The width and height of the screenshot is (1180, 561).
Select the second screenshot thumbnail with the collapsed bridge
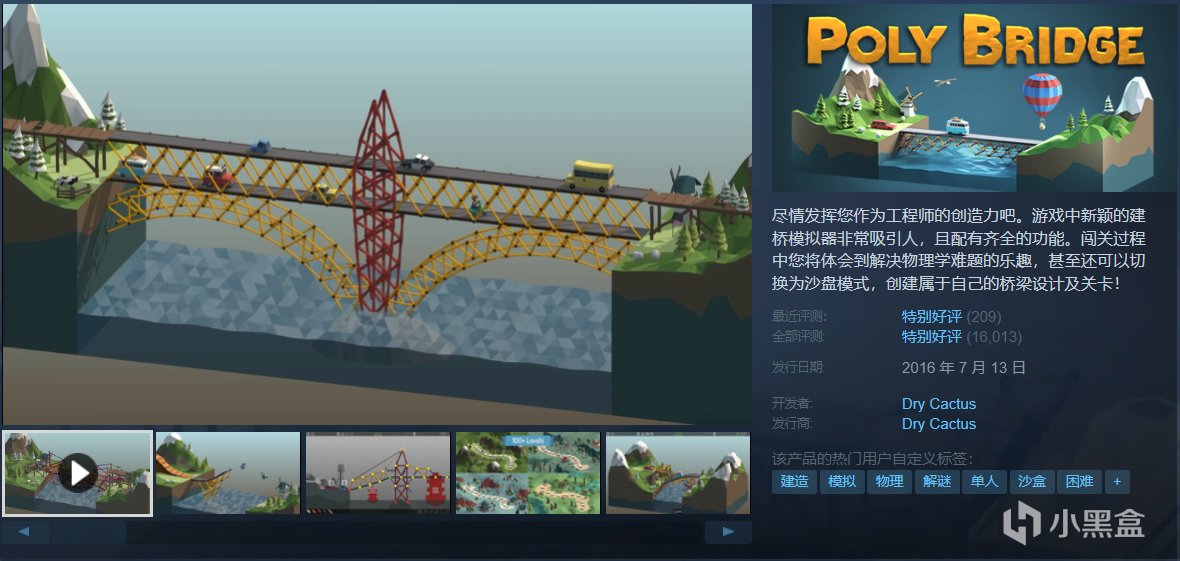tap(227, 473)
